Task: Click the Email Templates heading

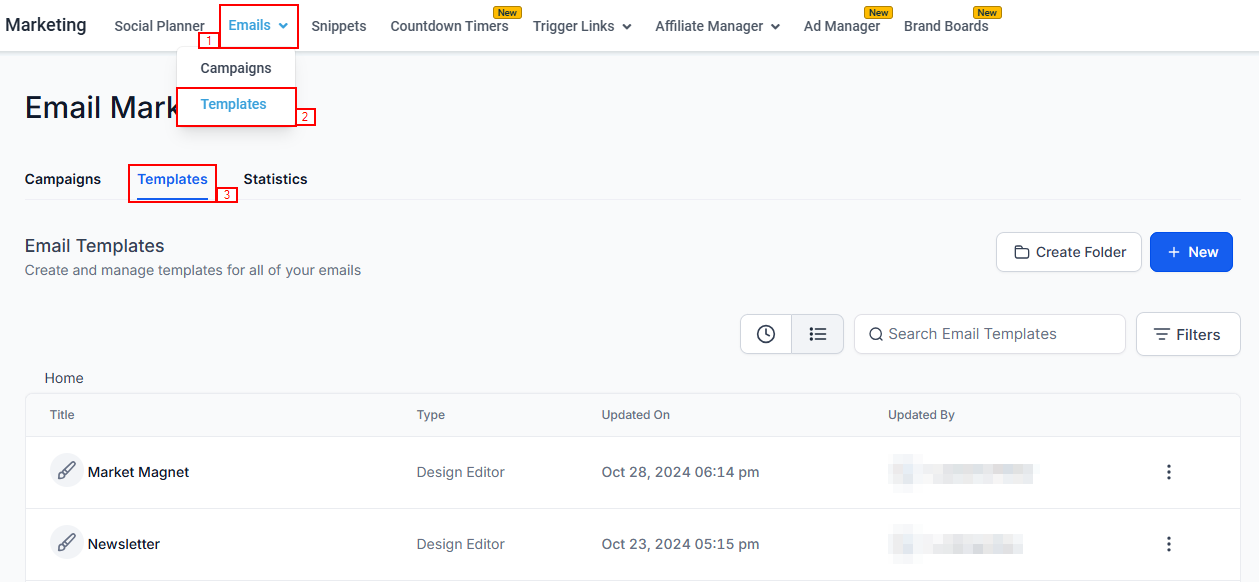Action: 95,246
